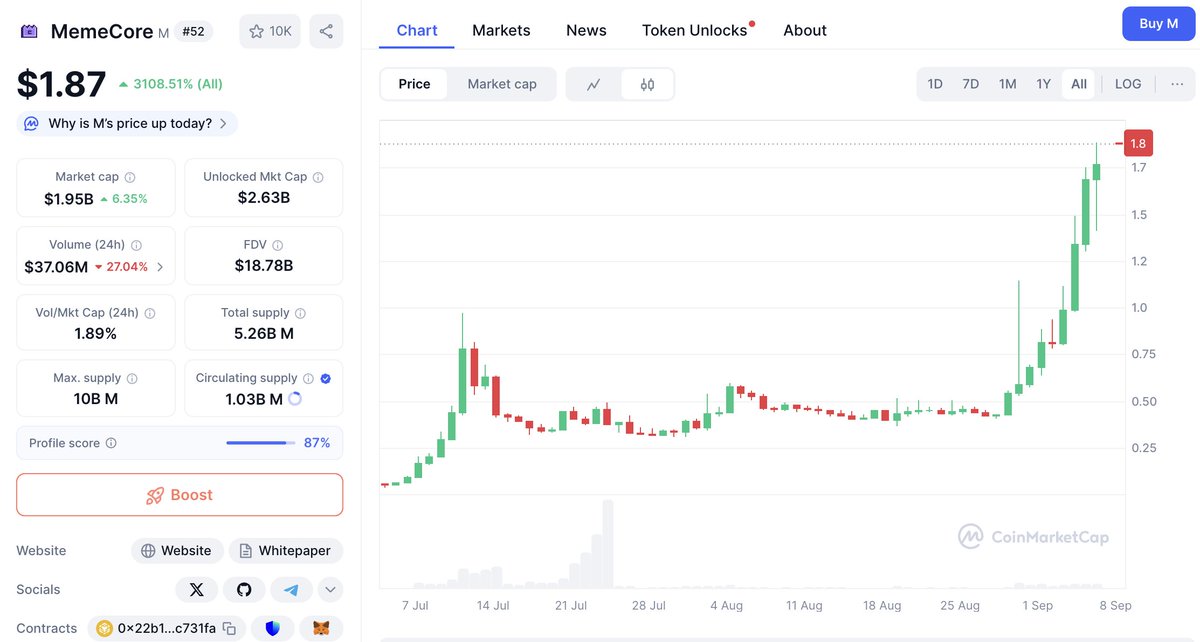Open the Telegram social link
Viewport: 1200px width, 642px height.
[291, 590]
